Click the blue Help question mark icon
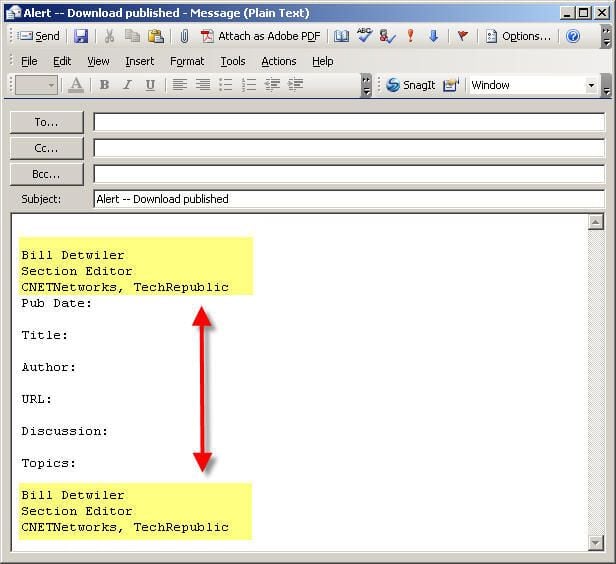This screenshot has width=616, height=564. coord(573,36)
